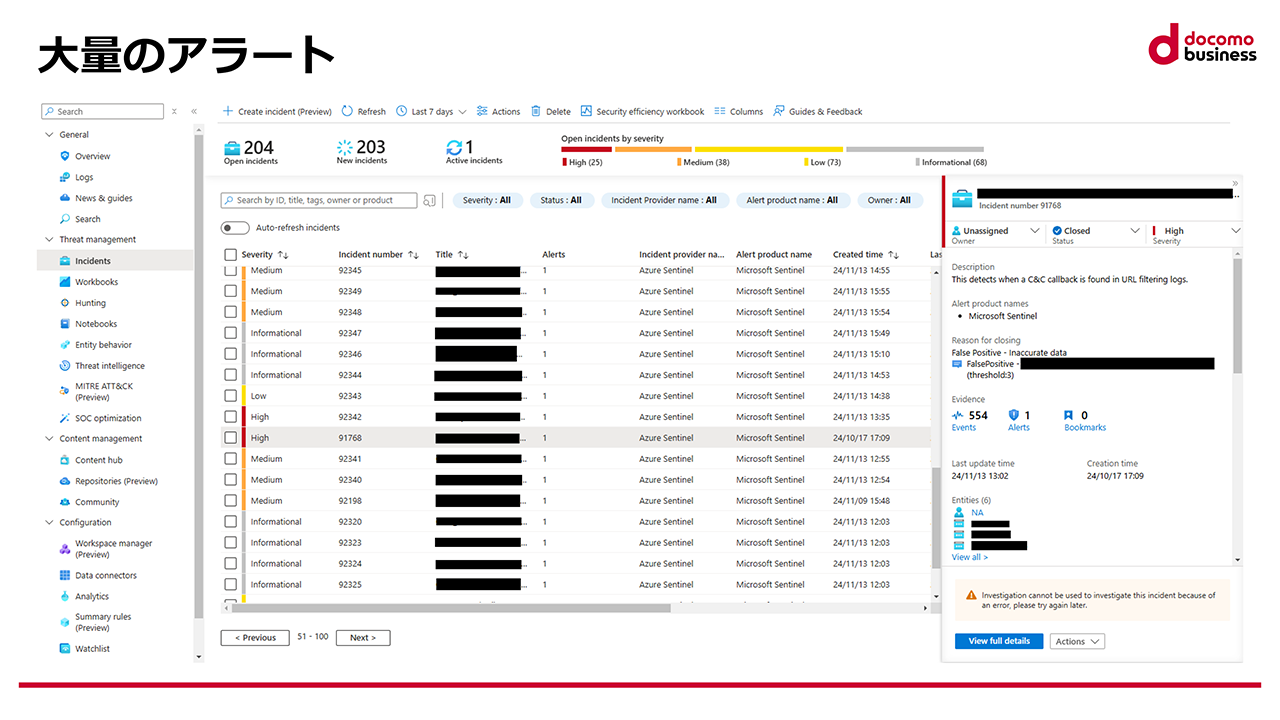Open the Closed status dropdown
1280x720 pixels.
(1095, 235)
